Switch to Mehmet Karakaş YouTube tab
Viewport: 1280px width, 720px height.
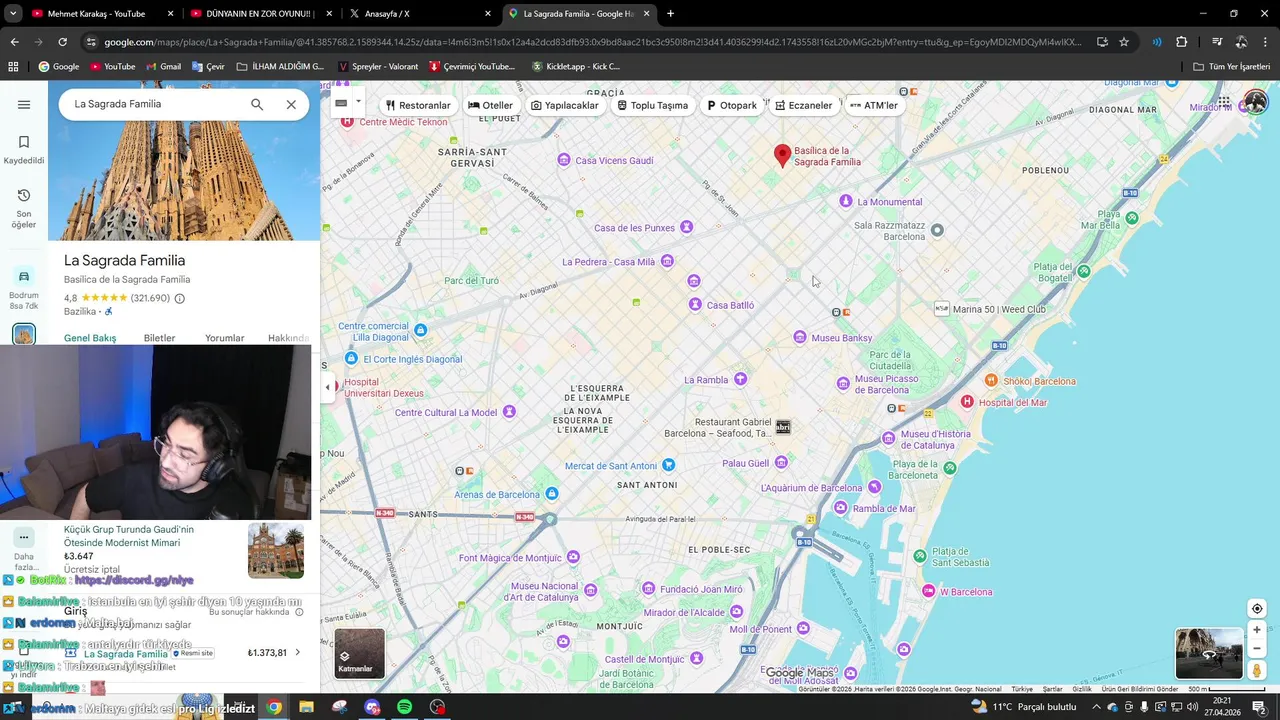pyautogui.click(x=103, y=14)
